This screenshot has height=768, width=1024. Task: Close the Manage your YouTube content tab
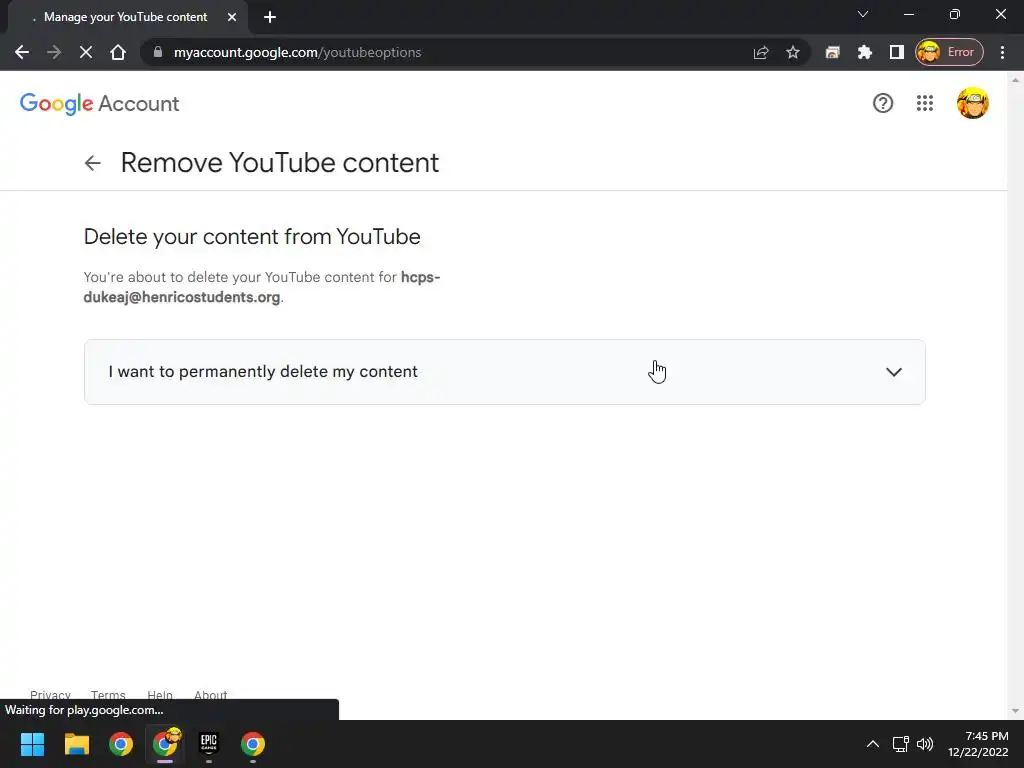pos(232,17)
